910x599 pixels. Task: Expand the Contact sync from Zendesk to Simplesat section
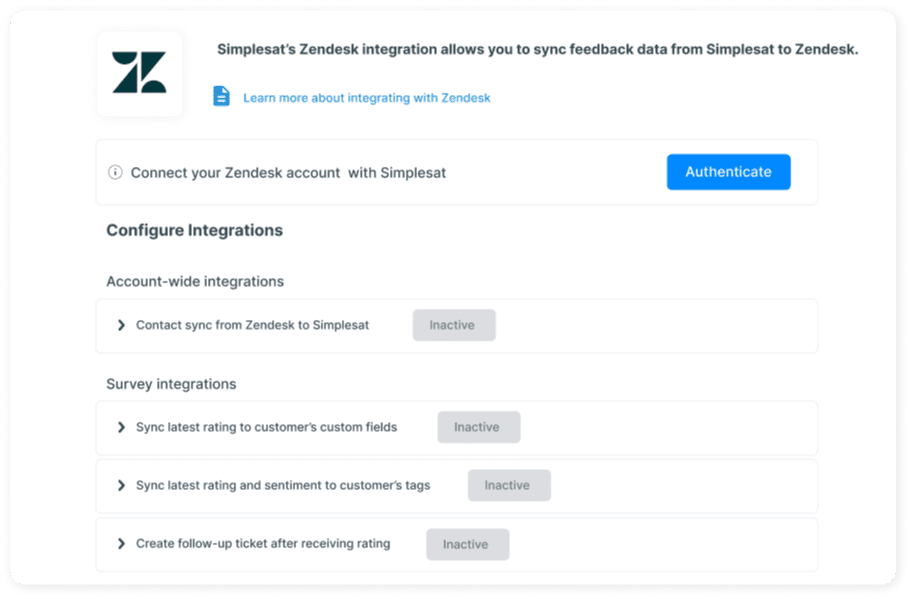(121, 325)
